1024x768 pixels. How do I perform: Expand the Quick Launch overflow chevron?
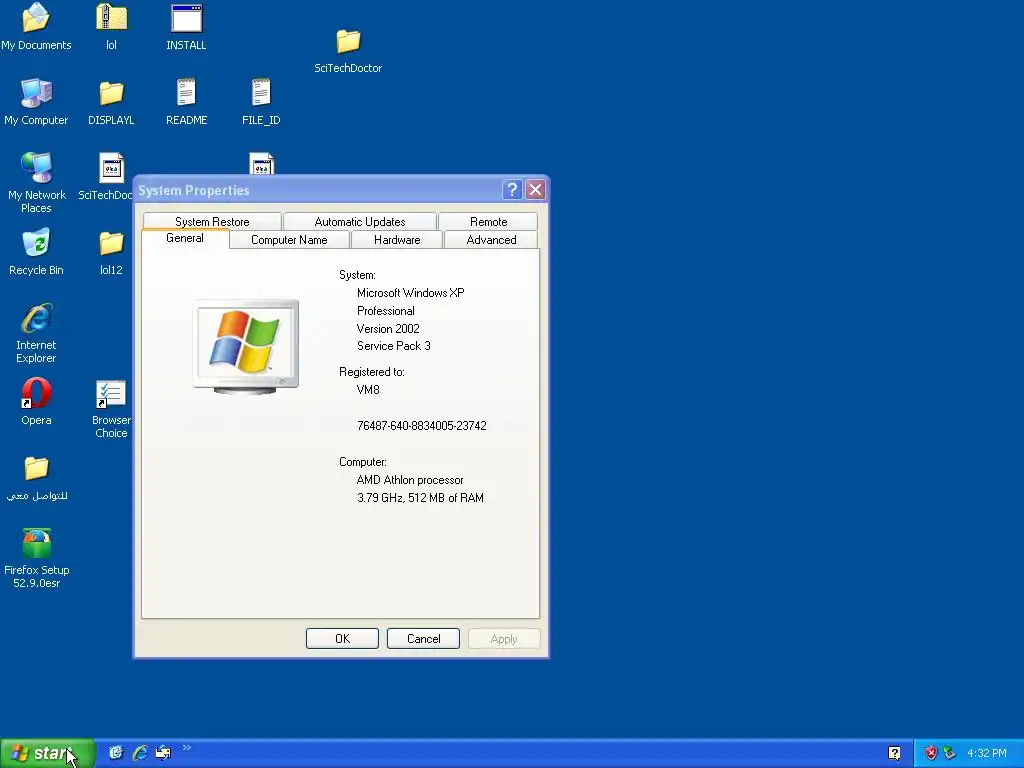click(x=187, y=748)
